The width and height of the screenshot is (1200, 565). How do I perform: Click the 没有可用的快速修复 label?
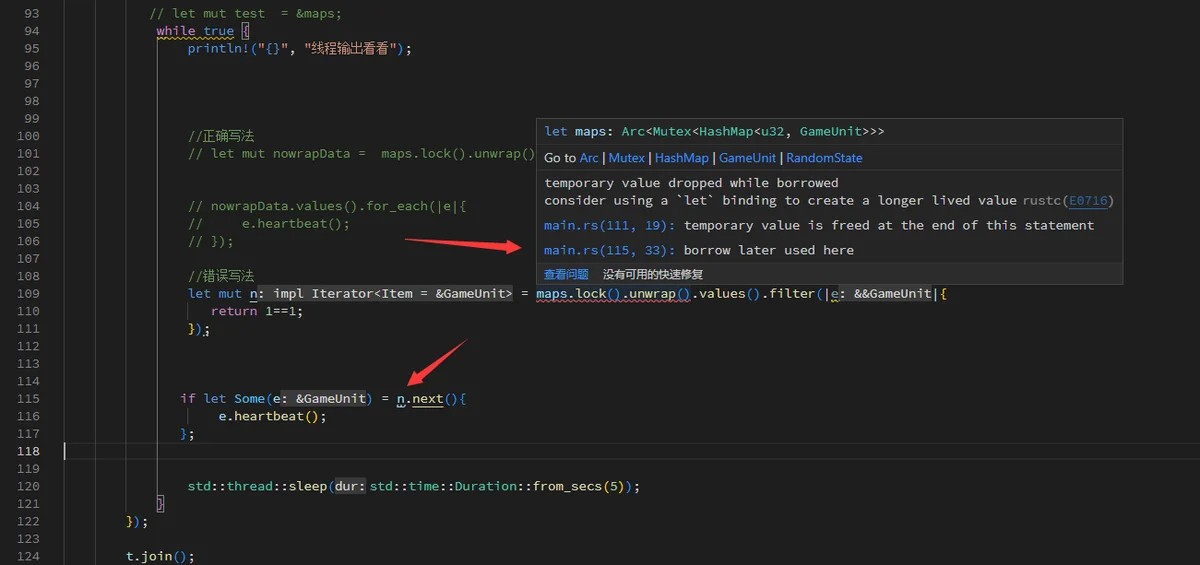click(653, 274)
